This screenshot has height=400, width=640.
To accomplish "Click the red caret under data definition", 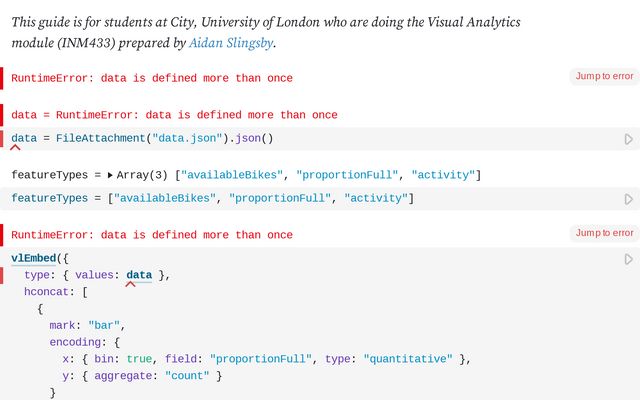I will (x=15, y=148).
